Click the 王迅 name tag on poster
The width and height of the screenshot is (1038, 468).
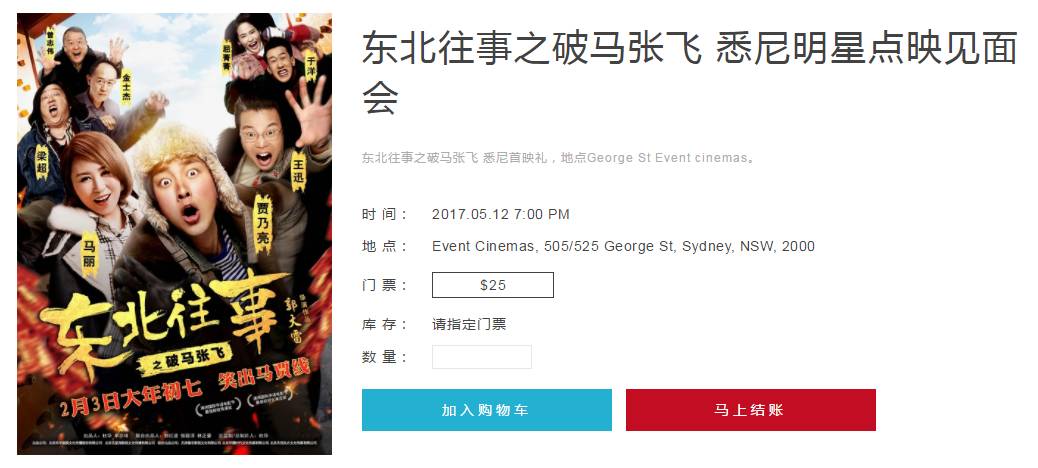[x=299, y=171]
